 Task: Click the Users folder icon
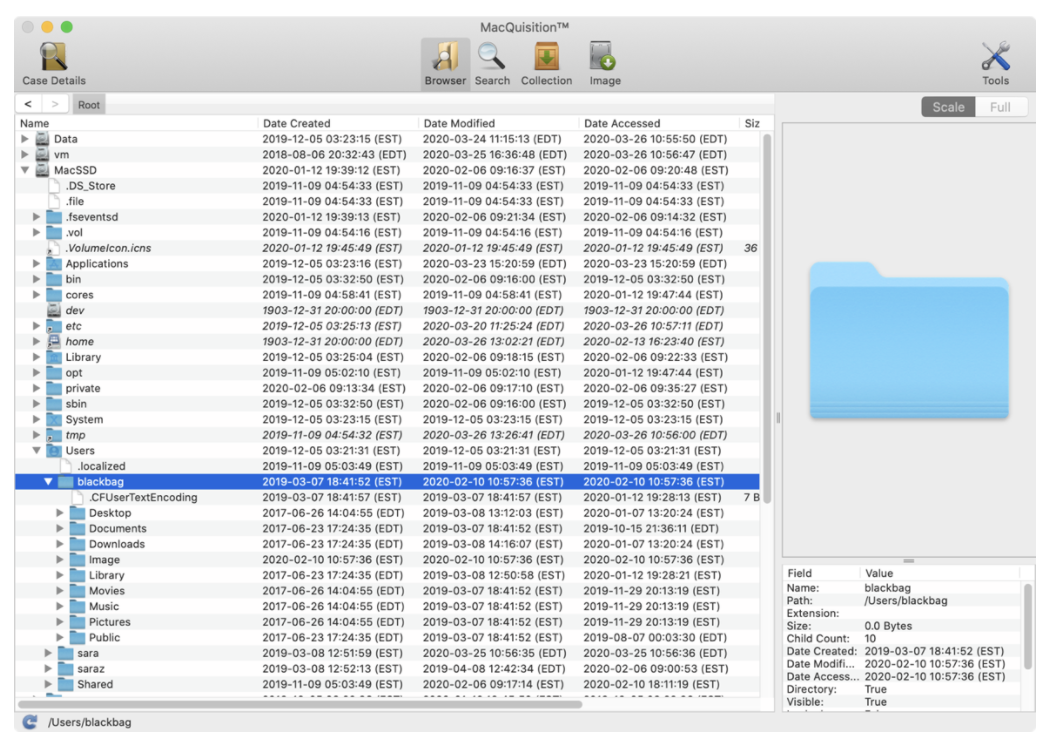coord(54,451)
